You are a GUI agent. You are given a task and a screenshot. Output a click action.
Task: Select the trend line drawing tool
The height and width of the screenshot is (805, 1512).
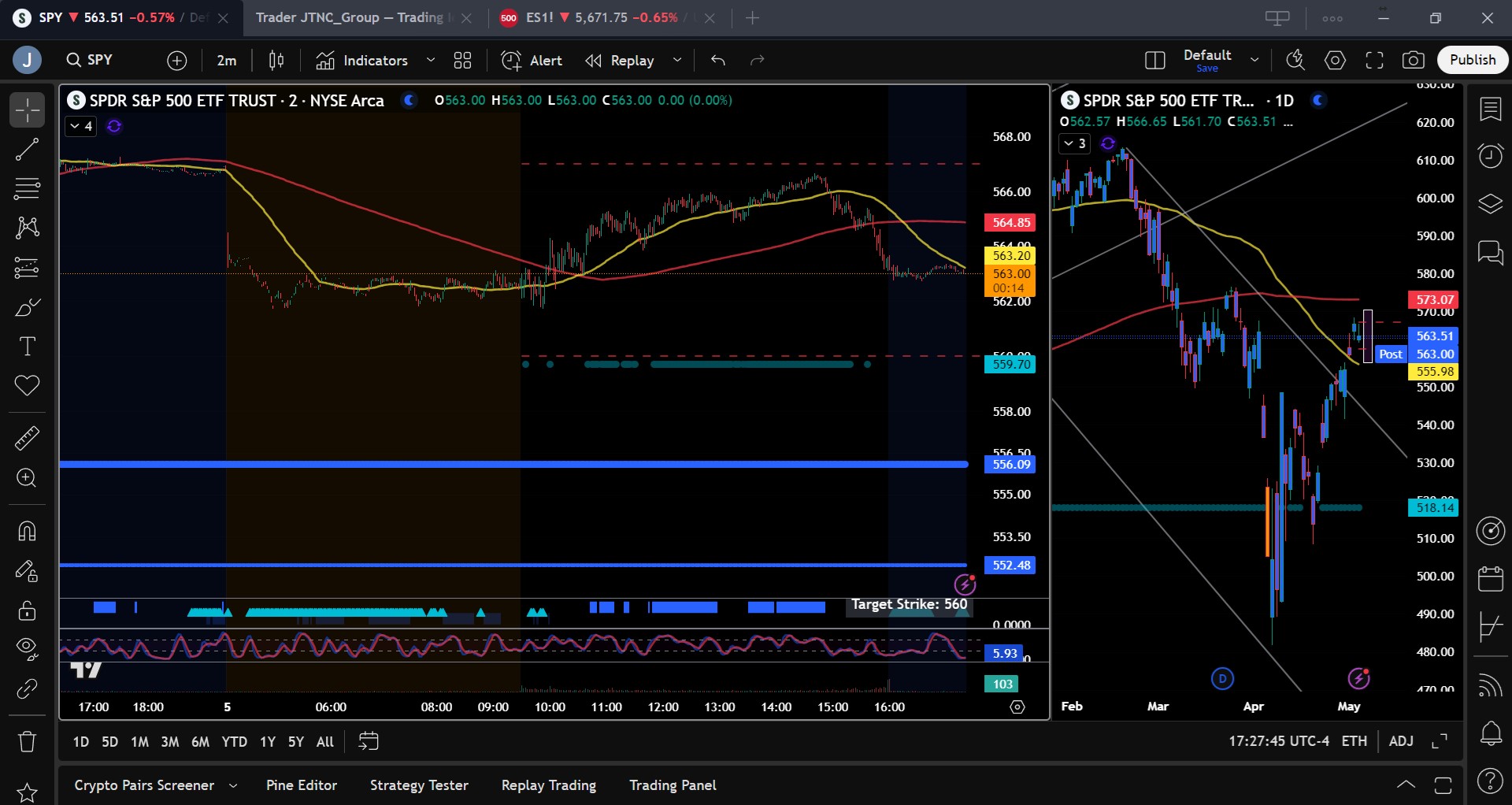coord(27,149)
